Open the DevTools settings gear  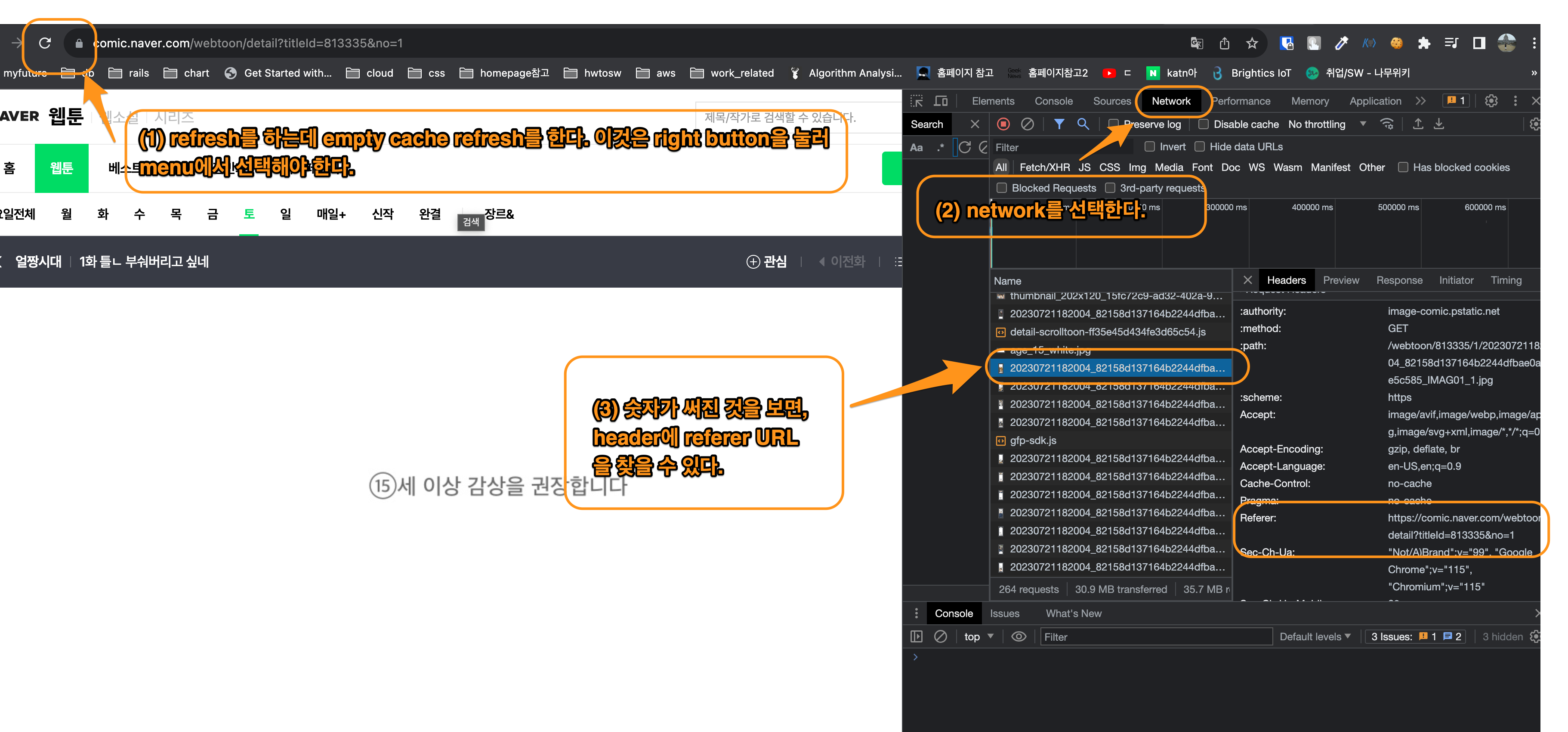[1491, 101]
